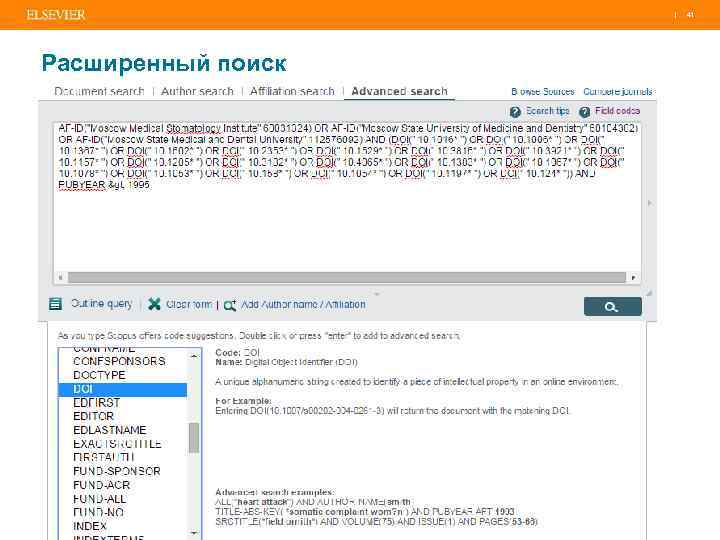
Task: Click Add Author name / Affiliation link
Action: pos(303,304)
